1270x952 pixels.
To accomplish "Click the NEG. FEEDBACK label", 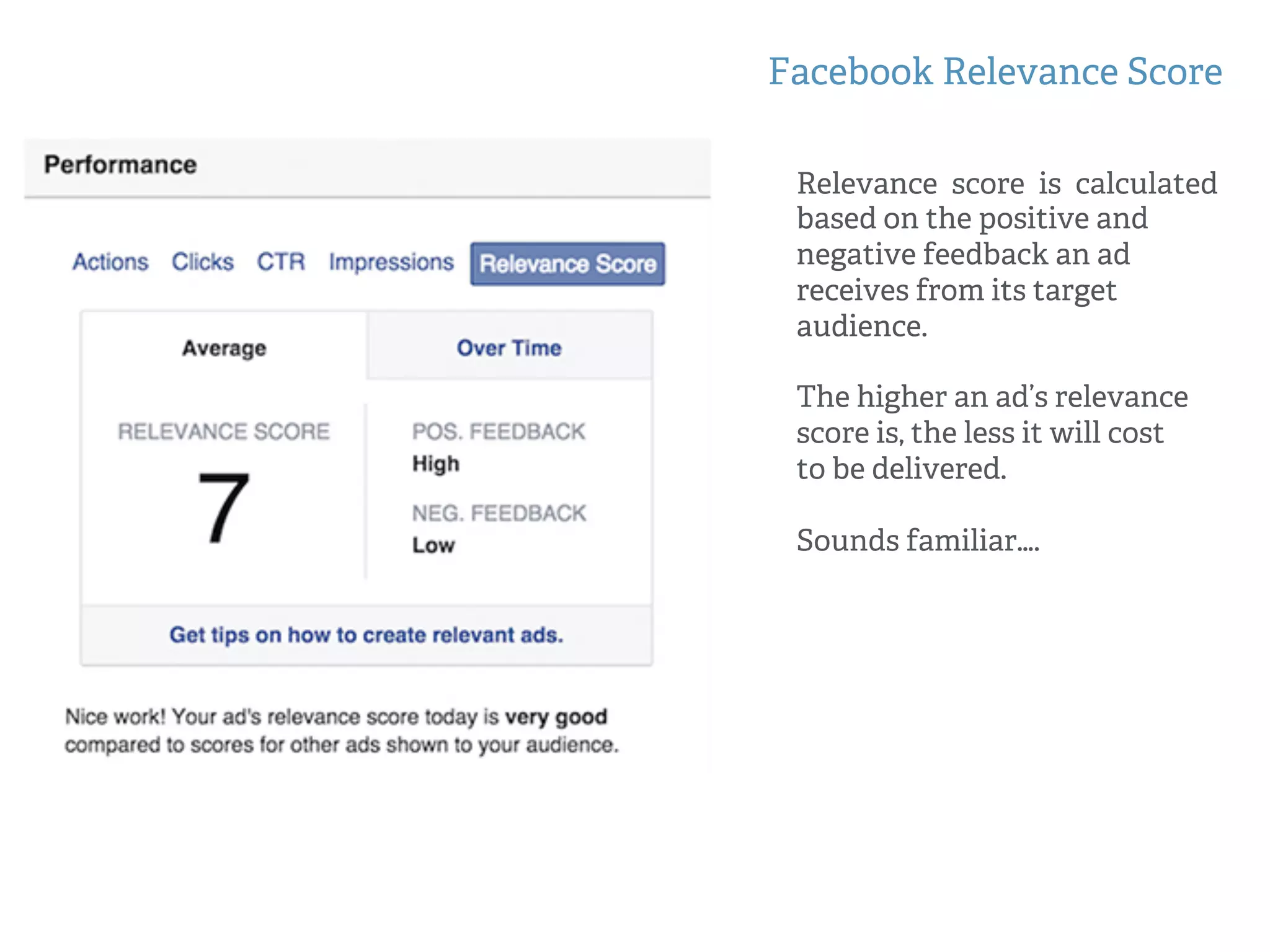I will point(499,513).
